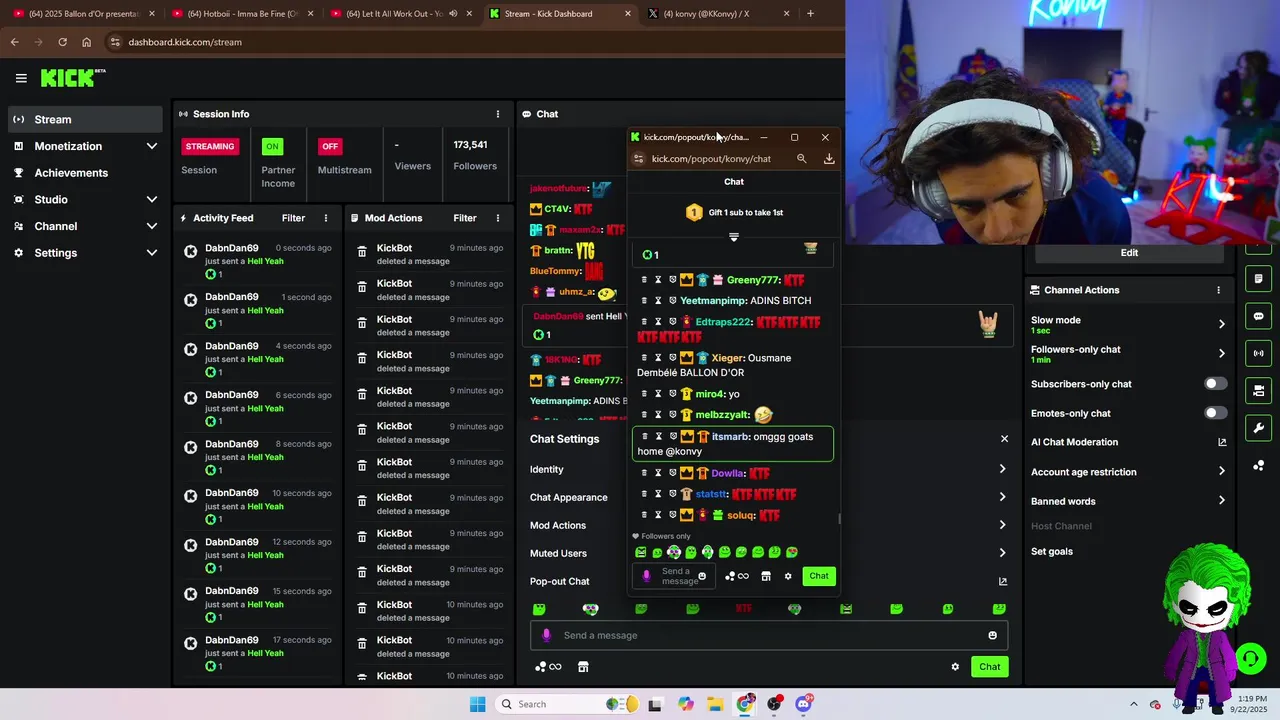1280x720 pixels.
Task: Switch to 2025 Ballon d'Or browser tab
Action: [84, 14]
